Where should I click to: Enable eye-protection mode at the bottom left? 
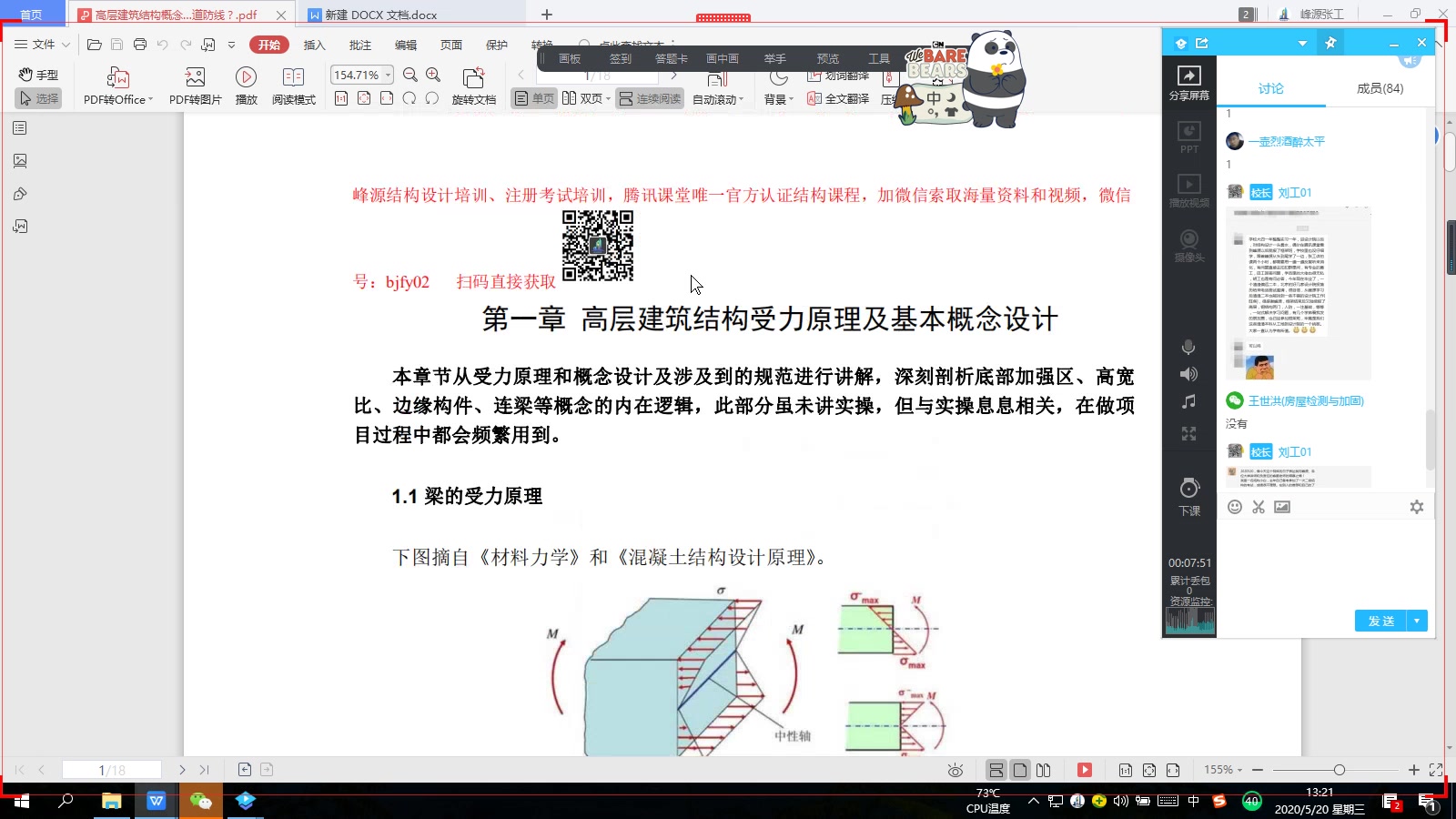955,769
